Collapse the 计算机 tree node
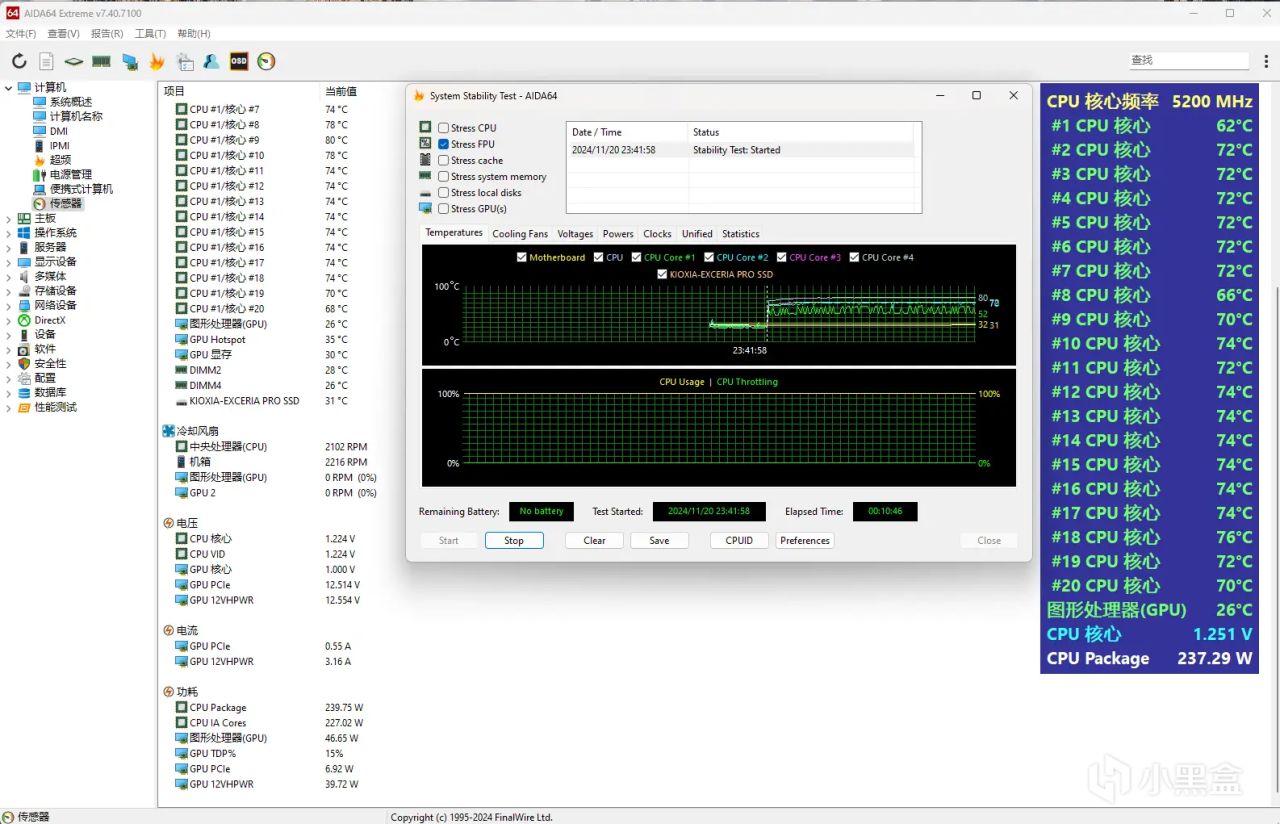 pyautogui.click(x=9, y=88)
